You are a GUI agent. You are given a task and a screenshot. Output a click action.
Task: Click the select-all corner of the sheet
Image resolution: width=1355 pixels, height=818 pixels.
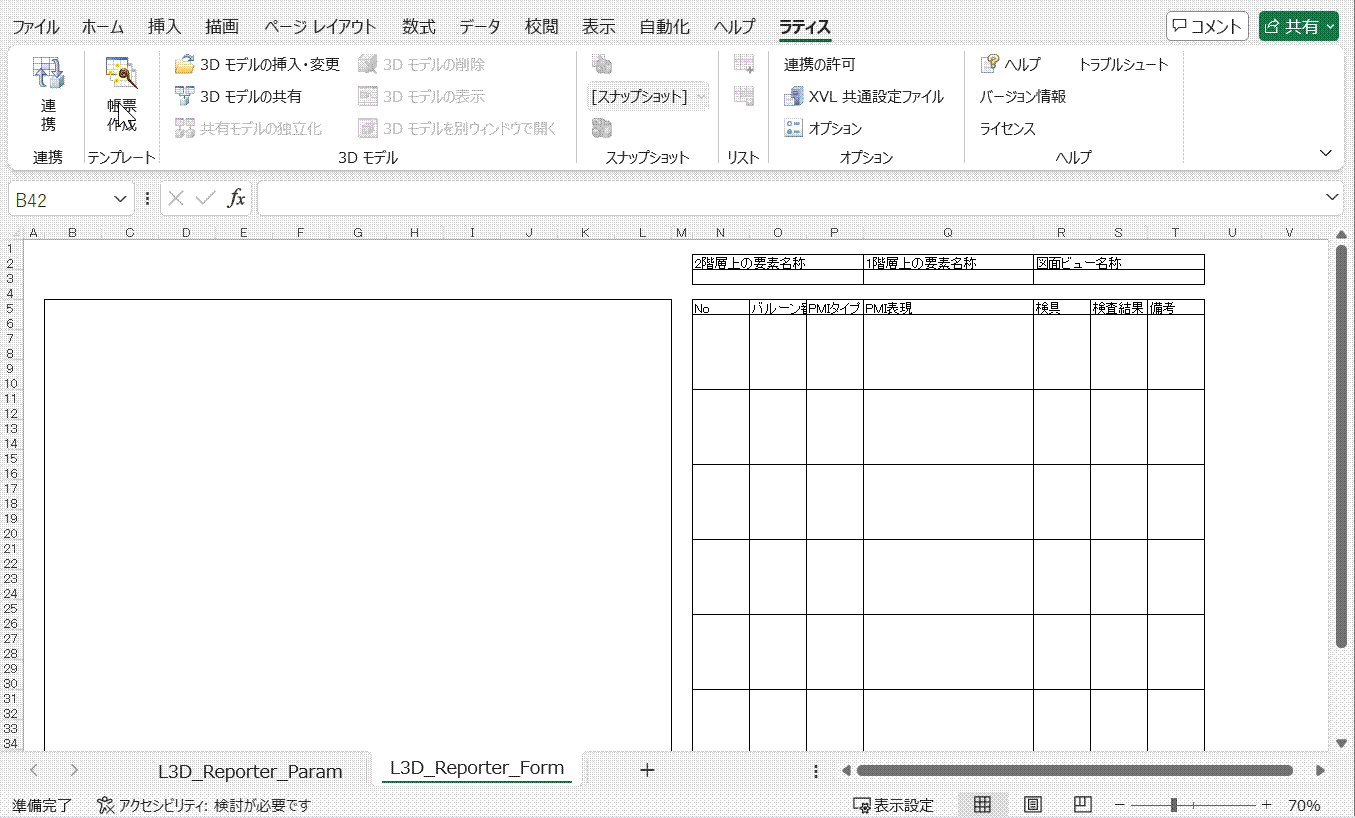(x=15, y=232)
